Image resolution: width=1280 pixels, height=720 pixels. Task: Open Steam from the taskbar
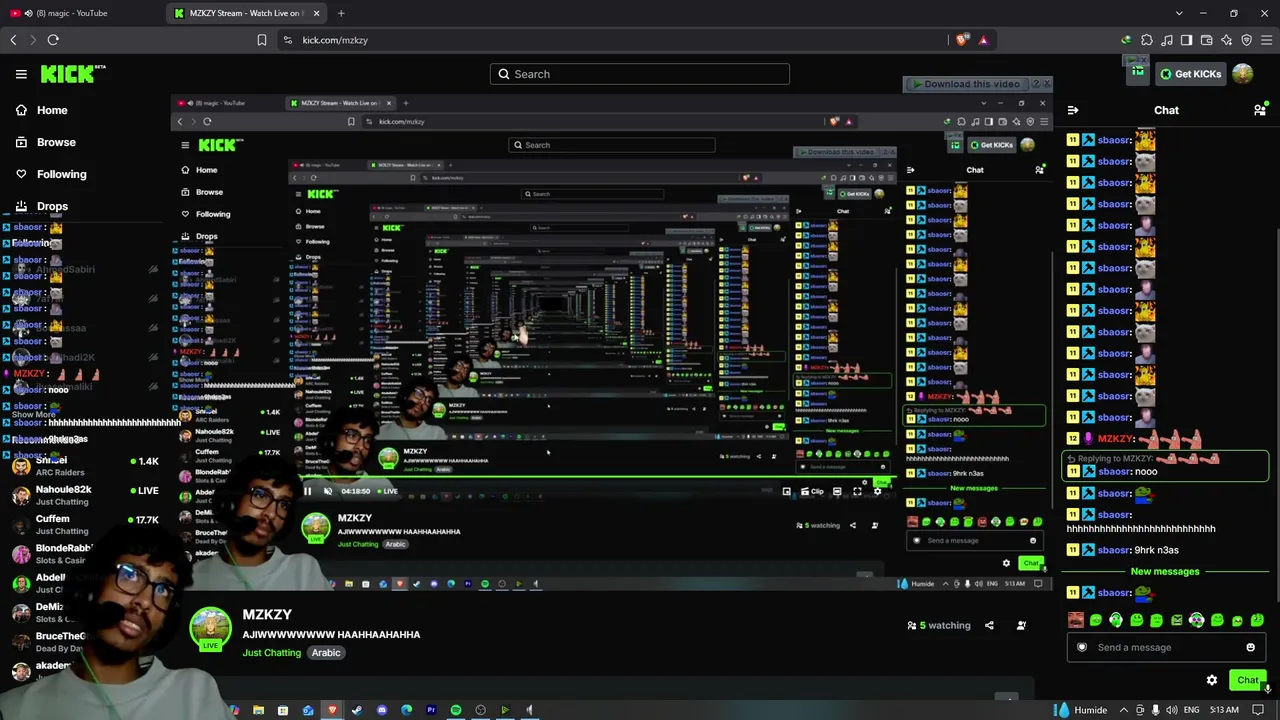(x=357, y=710)
